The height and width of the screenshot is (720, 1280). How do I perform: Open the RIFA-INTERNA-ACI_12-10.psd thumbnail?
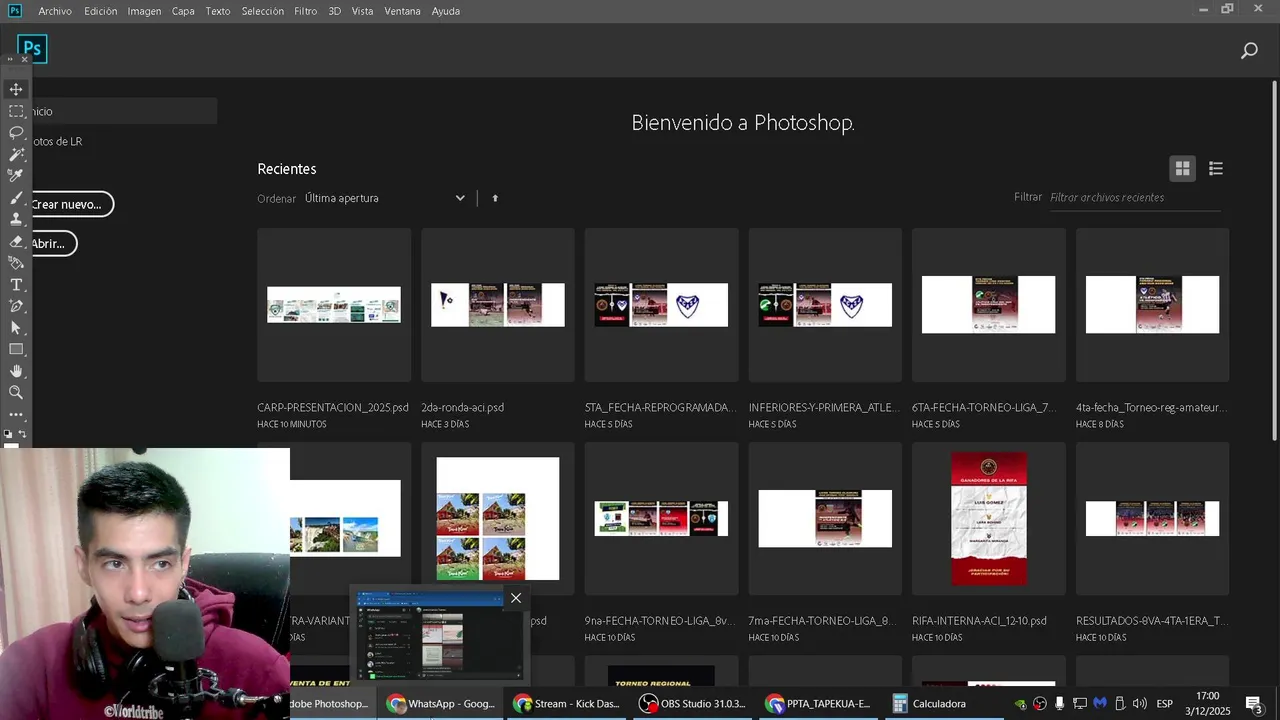coord(988,519)
